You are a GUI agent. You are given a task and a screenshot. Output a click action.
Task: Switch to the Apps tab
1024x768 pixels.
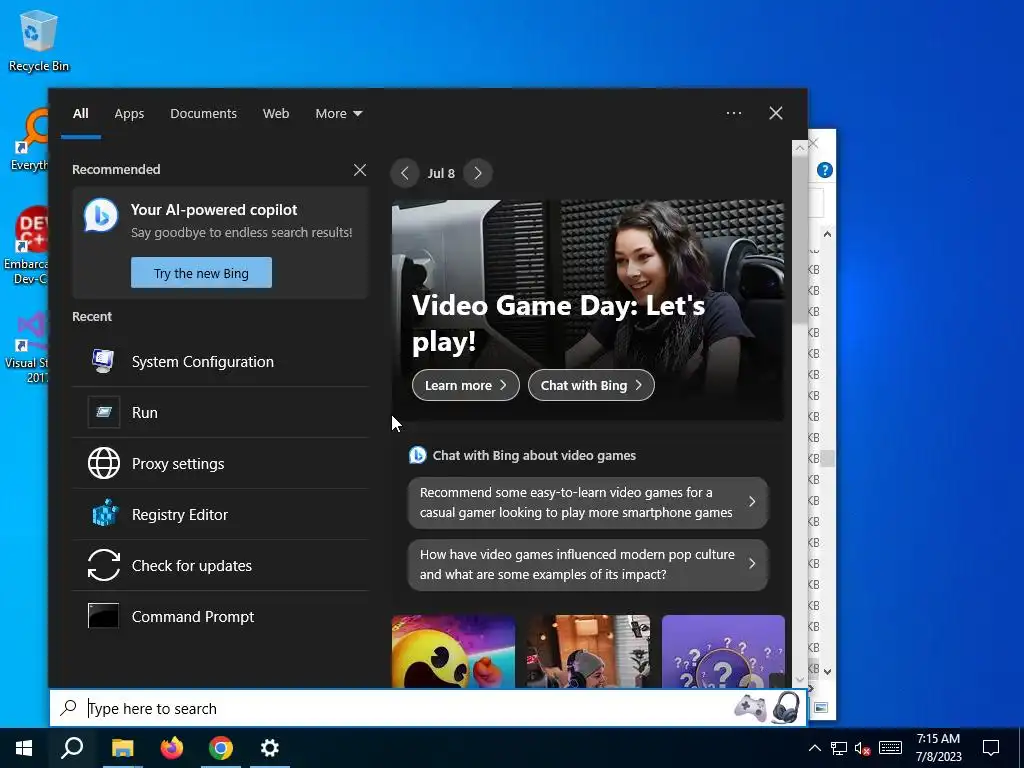tap(129, 113)
